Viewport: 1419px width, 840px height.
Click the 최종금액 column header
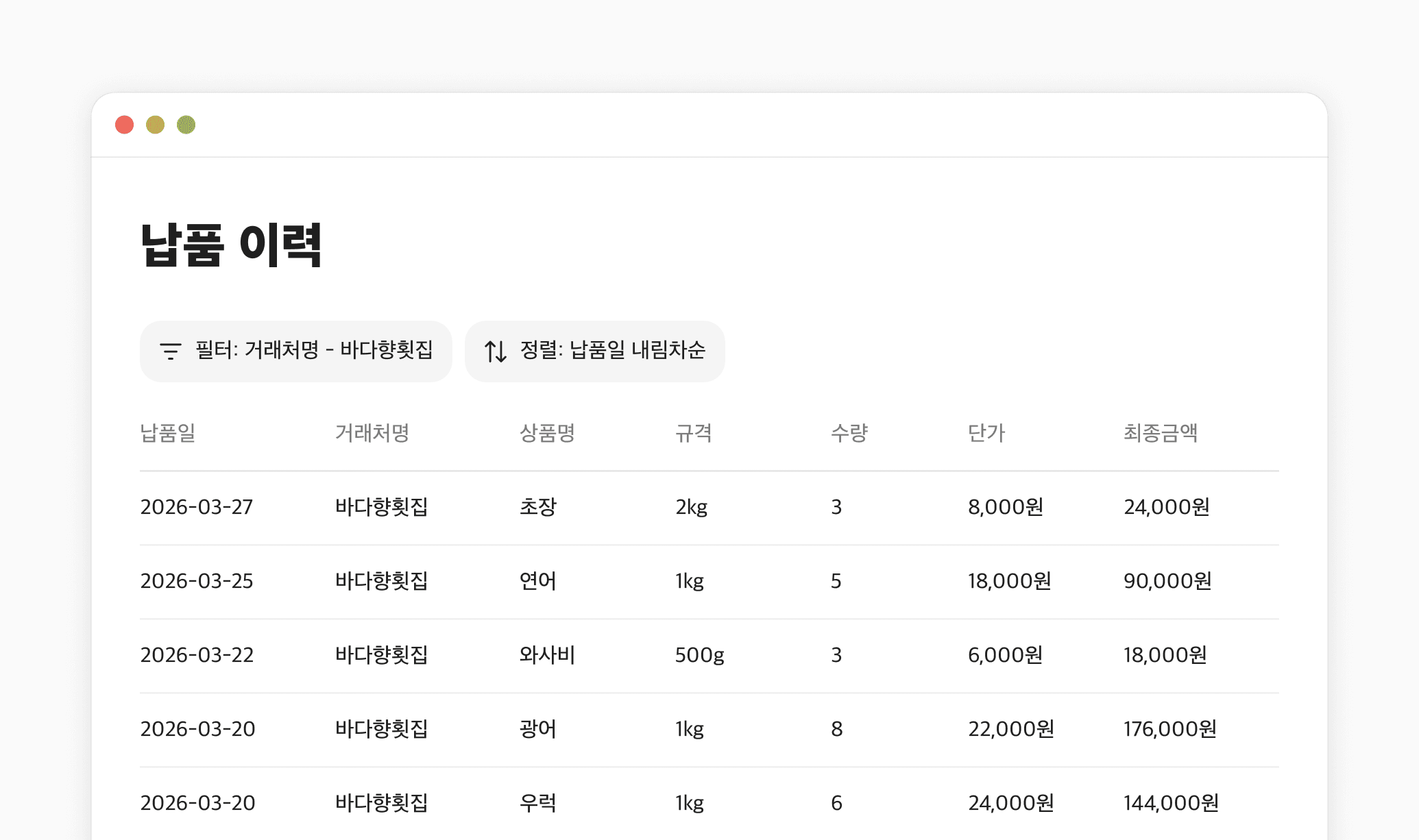1160,433
